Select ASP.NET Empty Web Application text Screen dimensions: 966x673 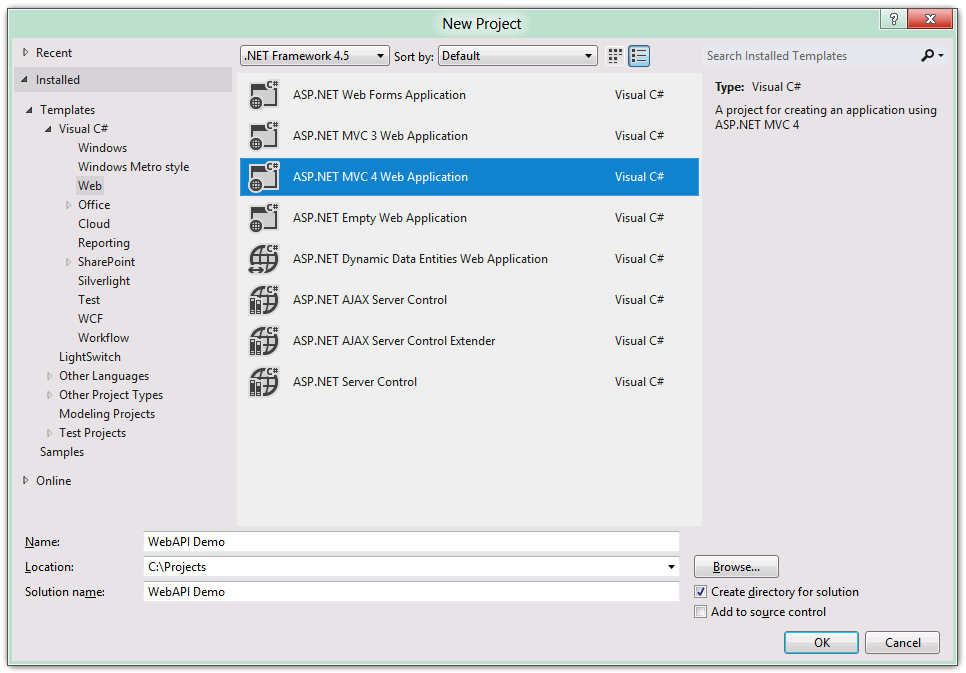380,218
